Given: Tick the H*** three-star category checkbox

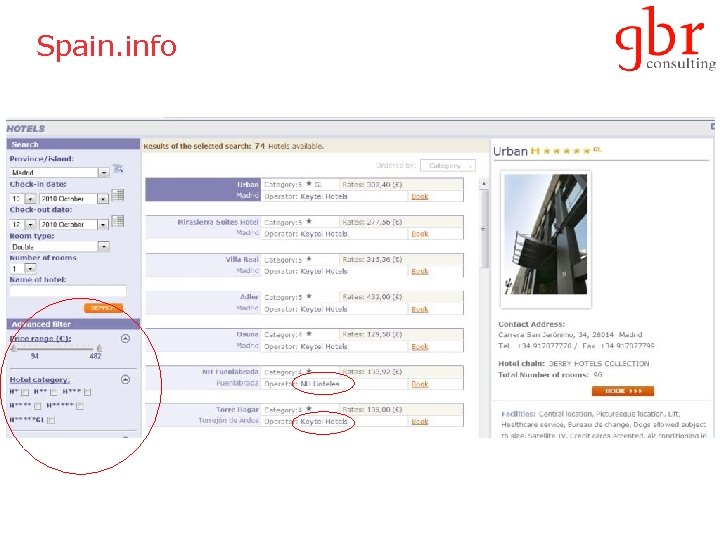Looking at the screenshot, I should click(x=87, y=392).
